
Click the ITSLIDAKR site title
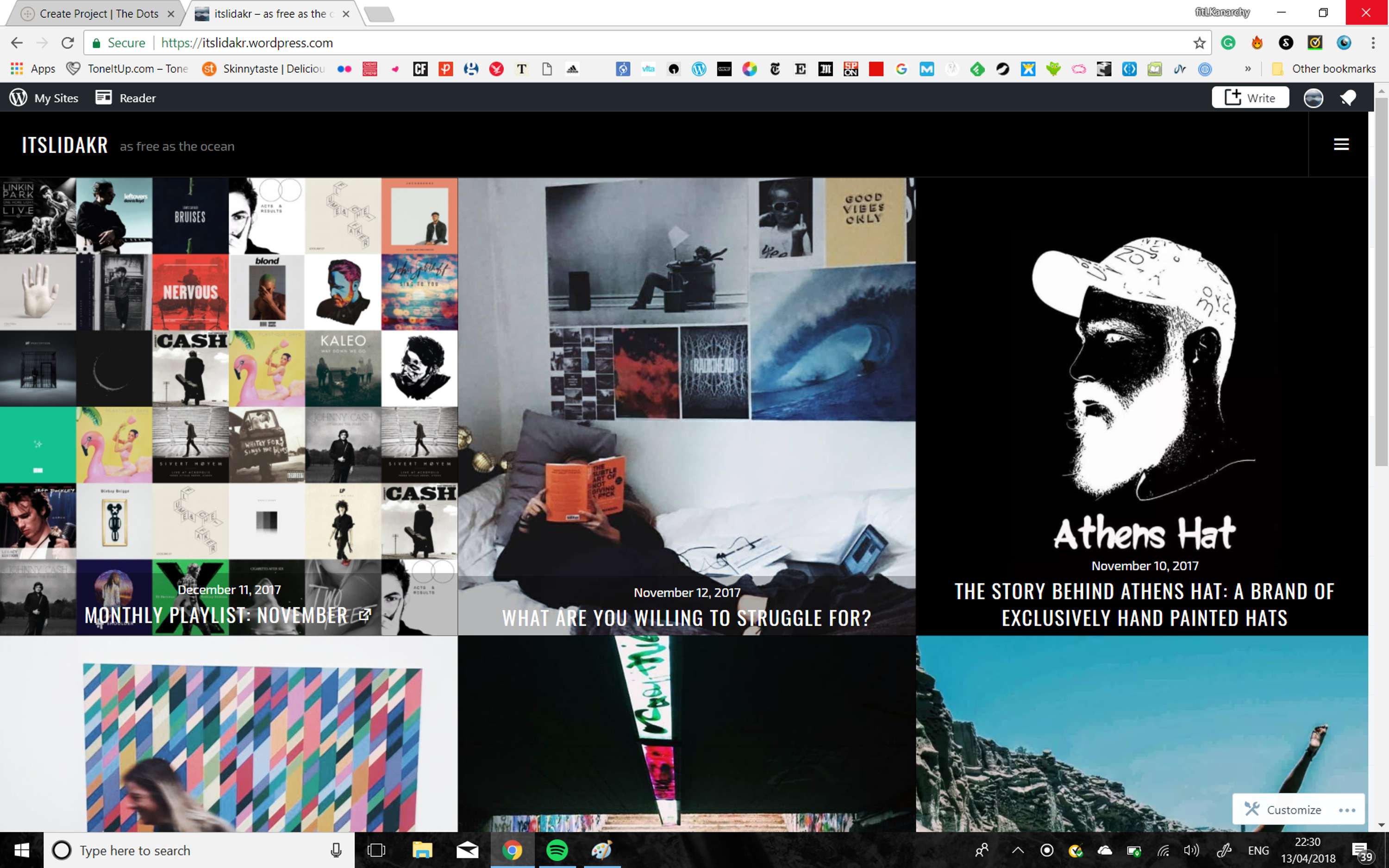pyautogui.click(x=65, y=145)
